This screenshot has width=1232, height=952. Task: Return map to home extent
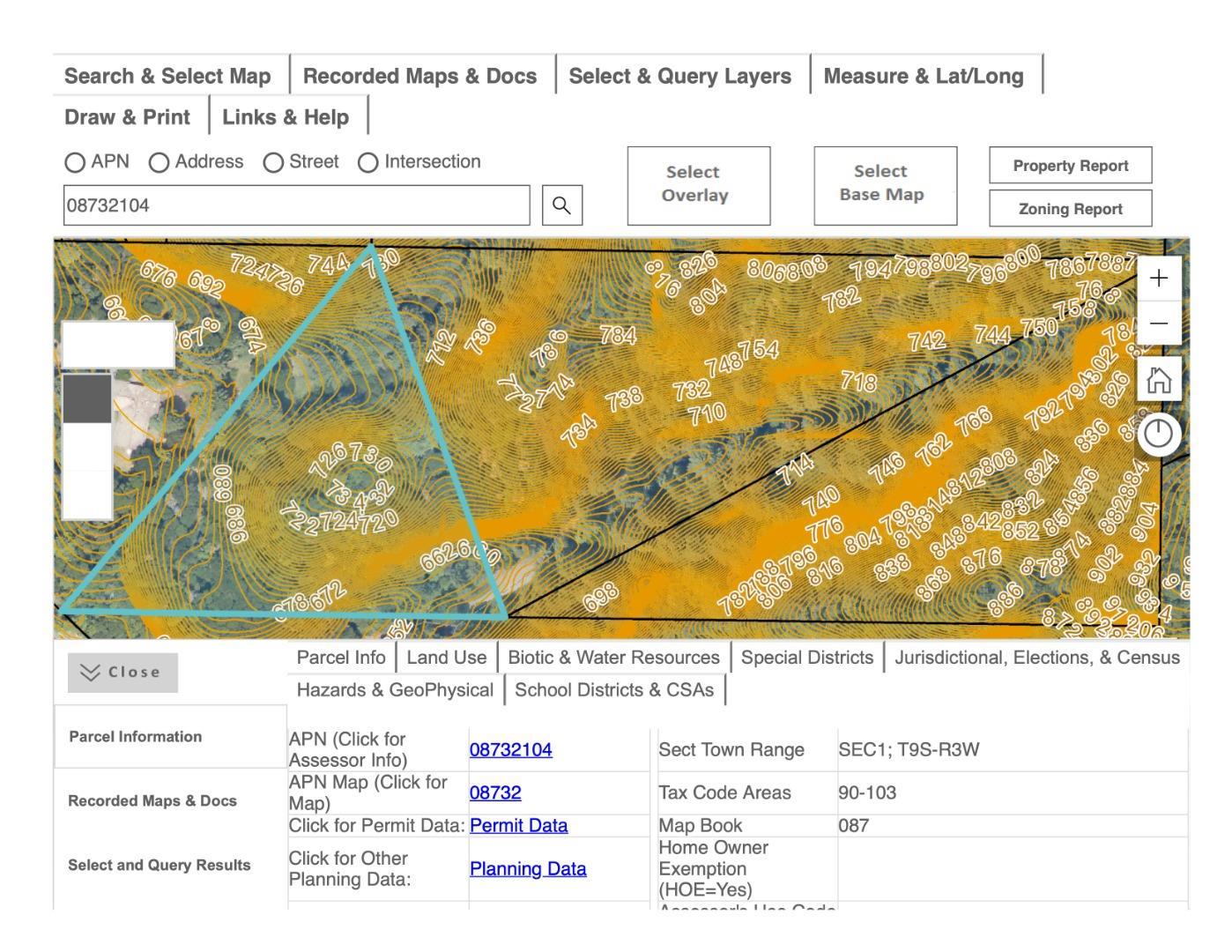(x=1158, y=380)
